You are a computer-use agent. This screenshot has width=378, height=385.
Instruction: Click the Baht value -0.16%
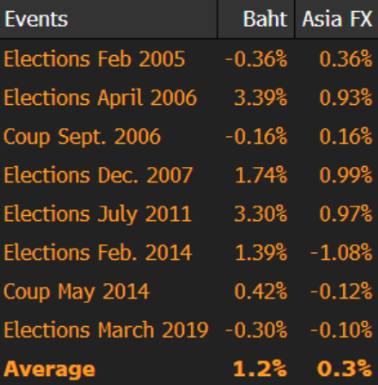coord(256,137)
